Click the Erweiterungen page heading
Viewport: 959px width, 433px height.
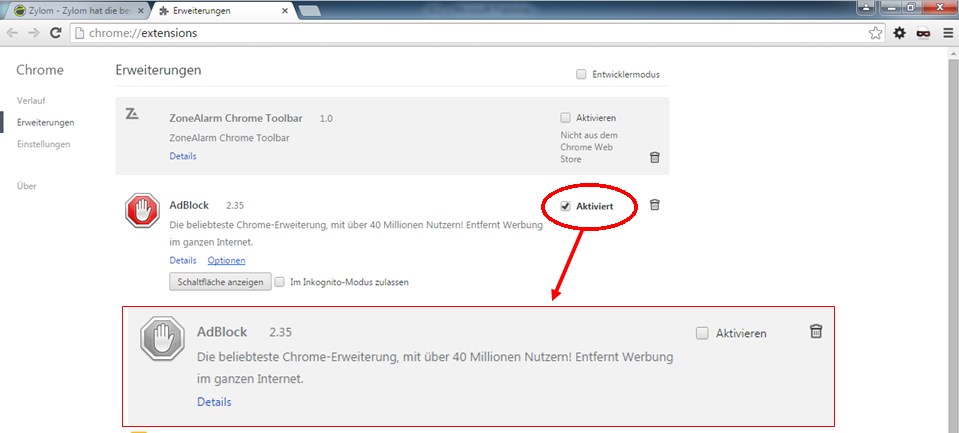pos(158,70)
